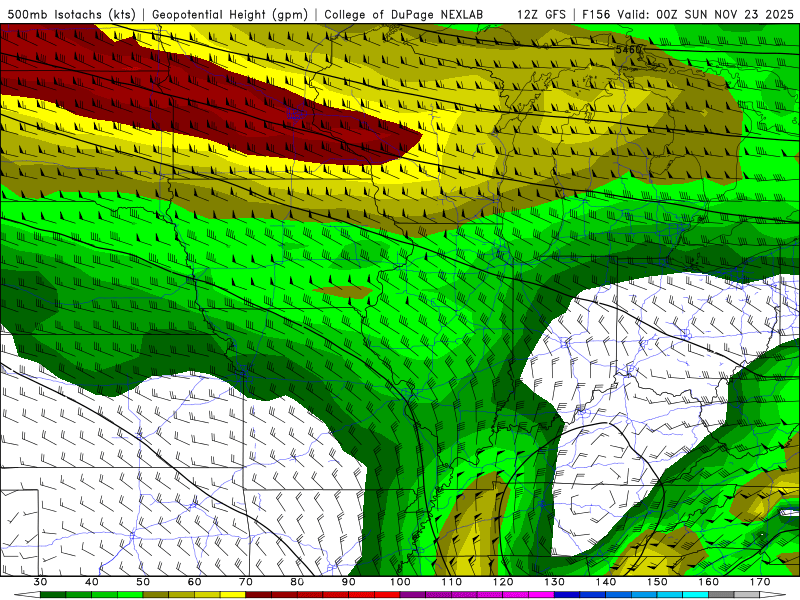This screenshot has height=600, width=800.
Task: Click the 'Geopotential Height (gpm)' header text
Action: pos(230,14)
